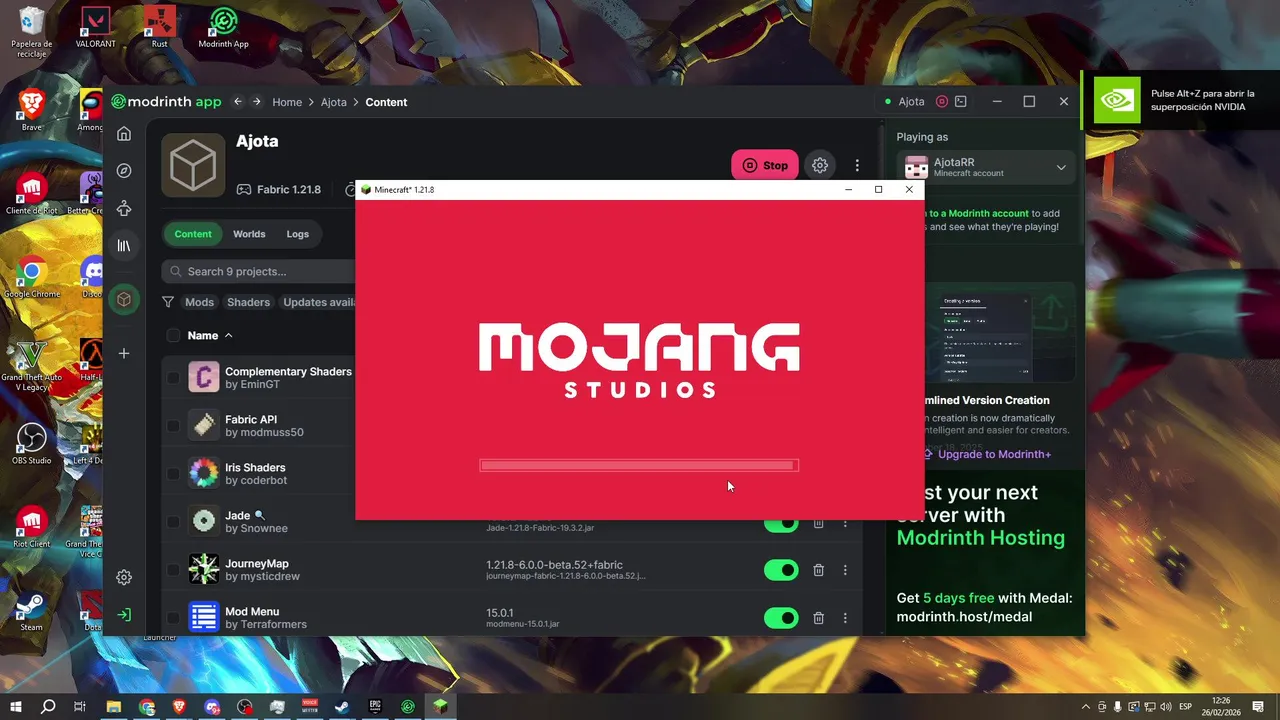Image resolution: width=1280 pixels, height=720 pixels.
Task: Open Ajota instance more options menu
Action: coord(857,165)
